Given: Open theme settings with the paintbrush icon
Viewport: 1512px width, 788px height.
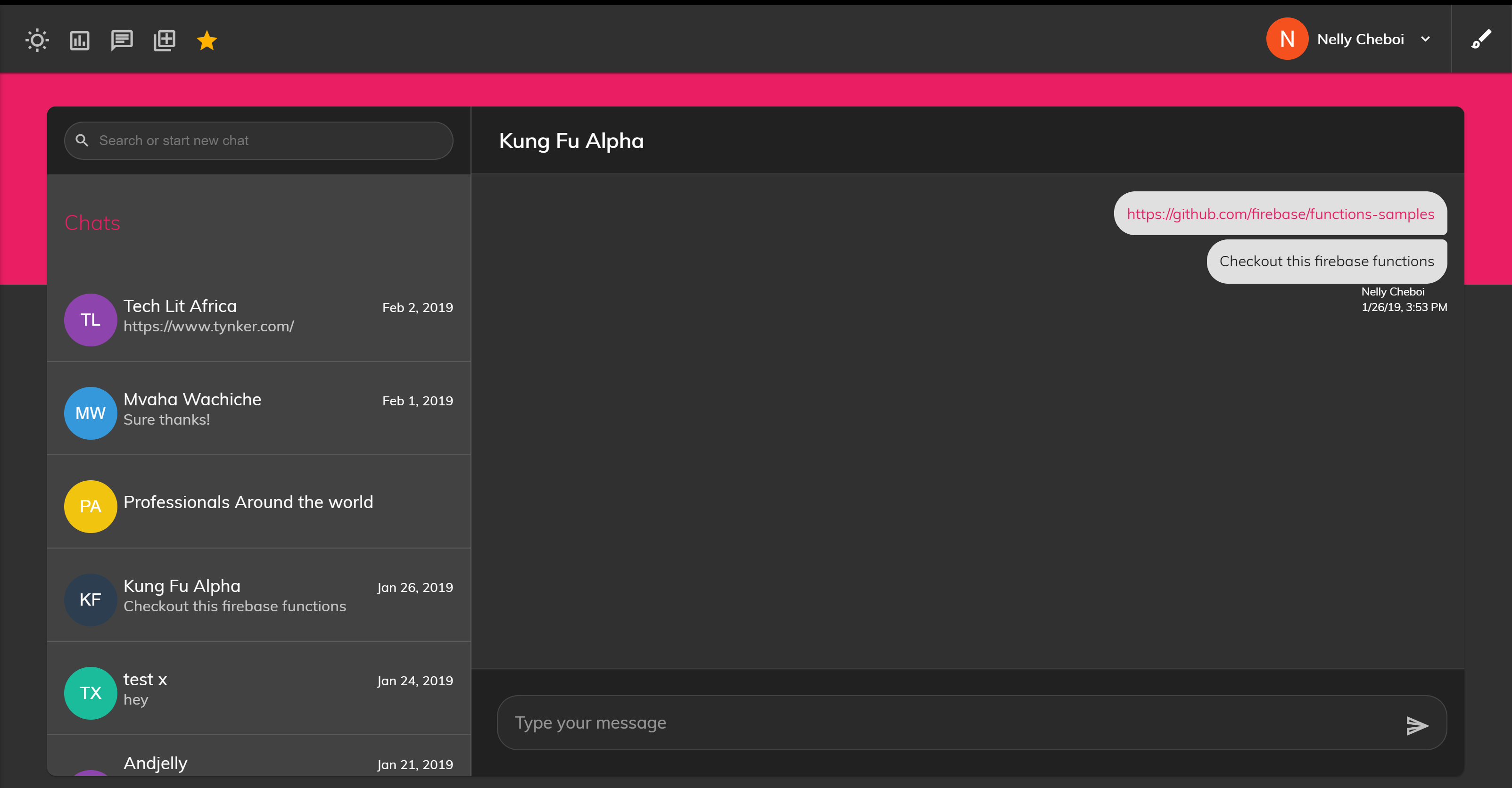Looking at the screenshot, I should [x=1481, y=39].
